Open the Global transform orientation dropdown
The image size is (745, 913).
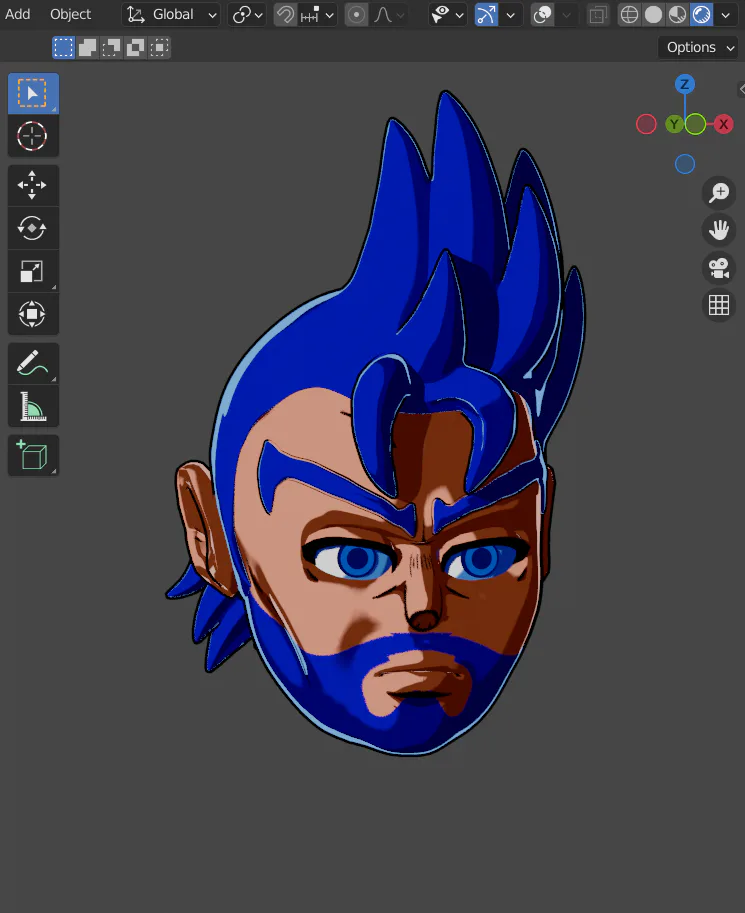click(x=172, y=15)
